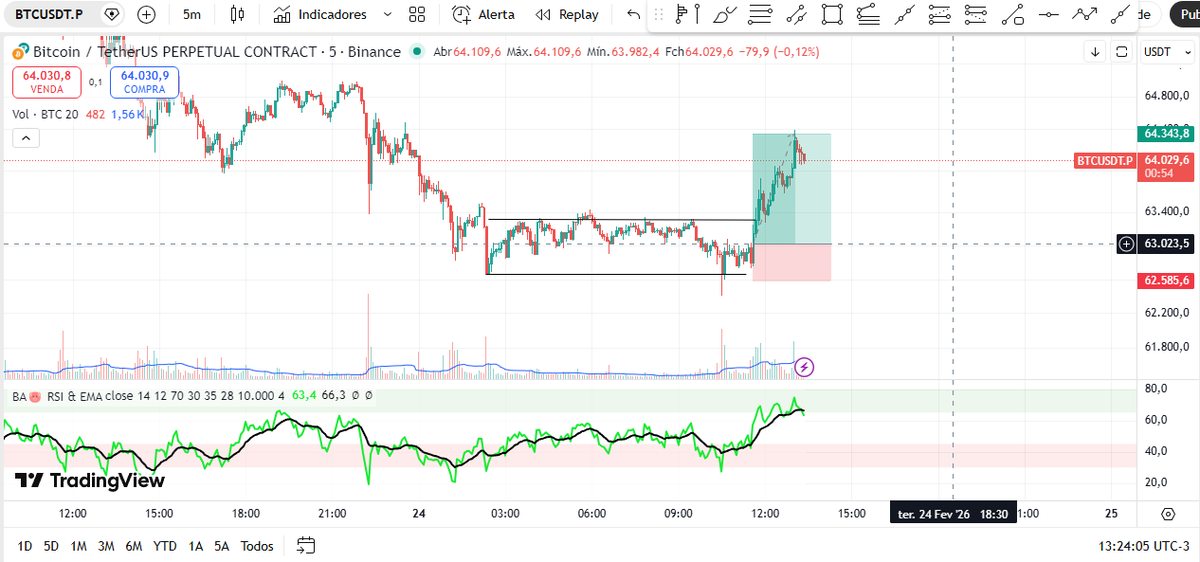Screen dimensions: 1200x562
Task: Select the Brush drawing tool
Action: click(x=727, y=14)
